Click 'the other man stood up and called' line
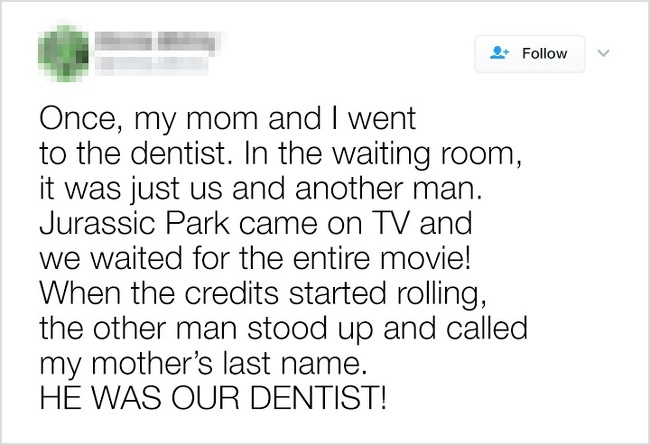 [284, 328]
